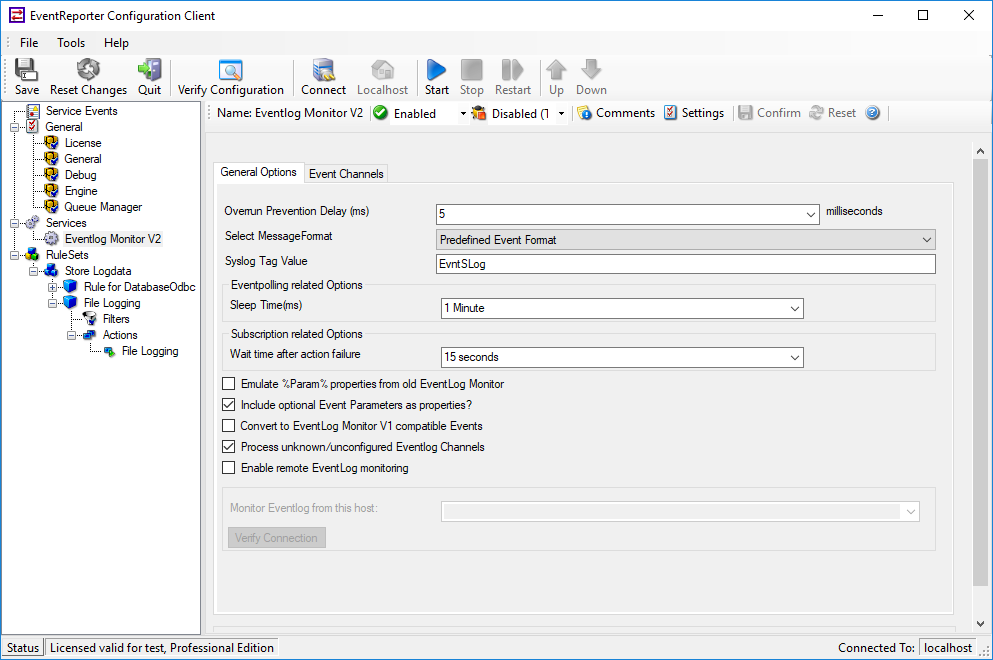Open Sleep Time dropdown
Image resolution: width=993 pixels, height=660 pixels.
(795, 308)
